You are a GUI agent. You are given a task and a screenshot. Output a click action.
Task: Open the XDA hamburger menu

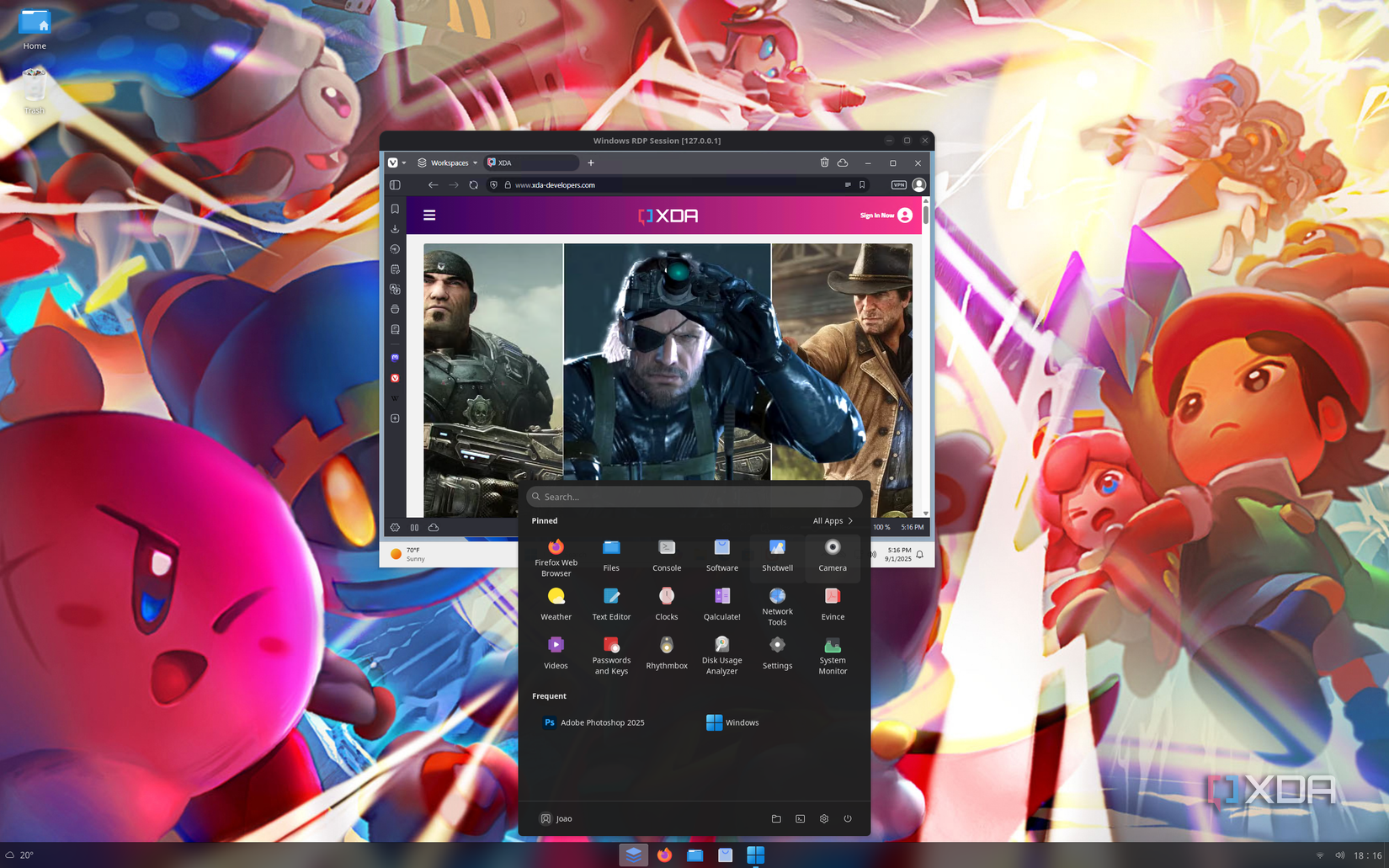tap(429, 216)
